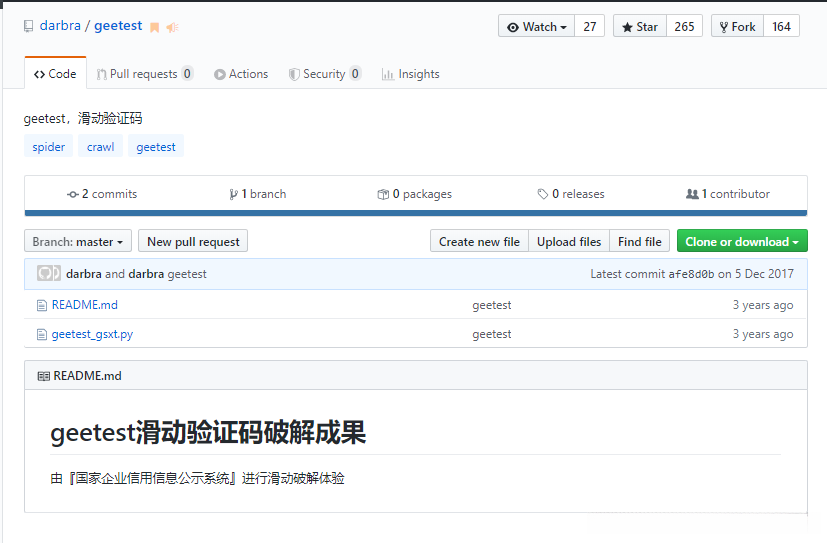
Task: Select the crawl topic tag
Action: coord(100,147)
